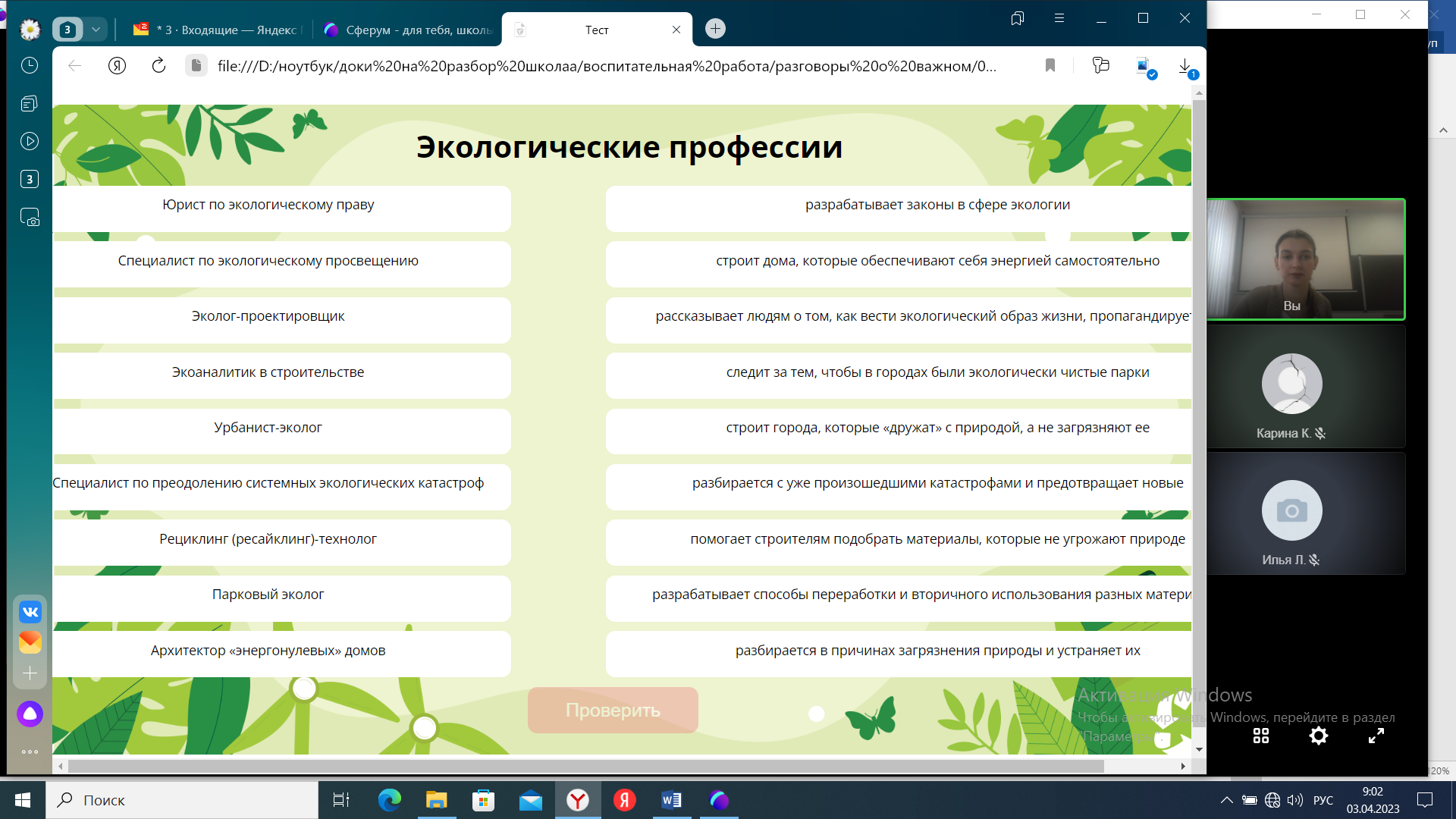Toggle fullscreen icon in call window

coord(1376,736)
